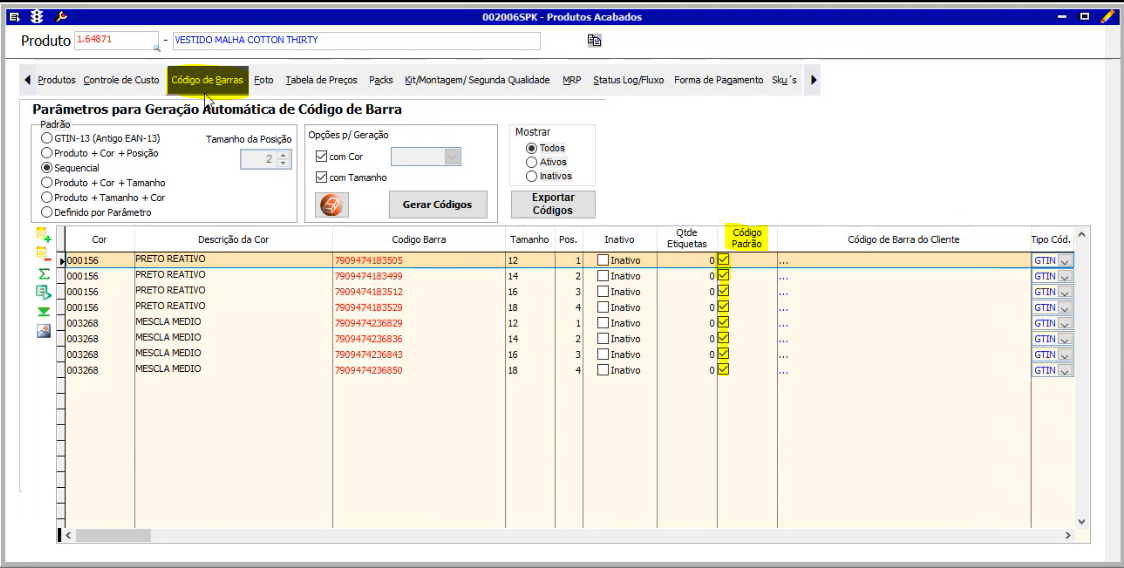This screenshot has height=568, width=1124.
Task: Select 'Ativos' in the Mostrar group
Action: pyautogui.click(x=531, y=162)
